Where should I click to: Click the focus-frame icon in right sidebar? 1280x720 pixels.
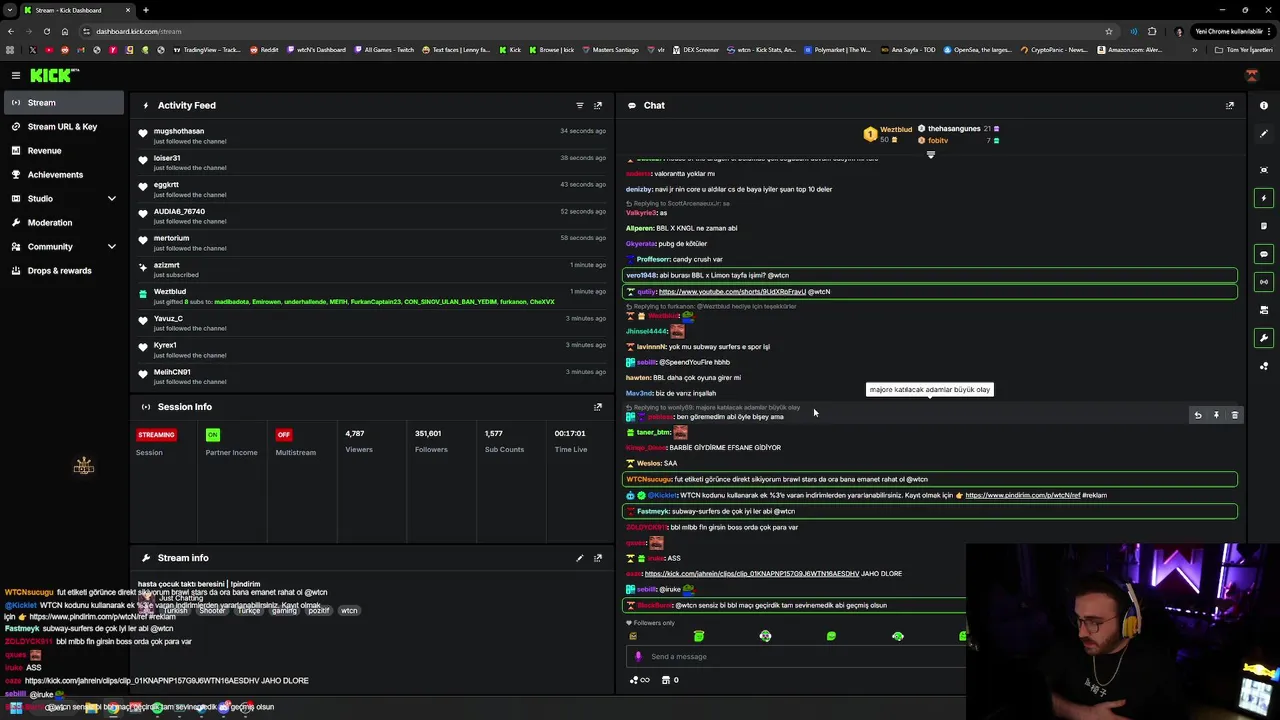1264,170
